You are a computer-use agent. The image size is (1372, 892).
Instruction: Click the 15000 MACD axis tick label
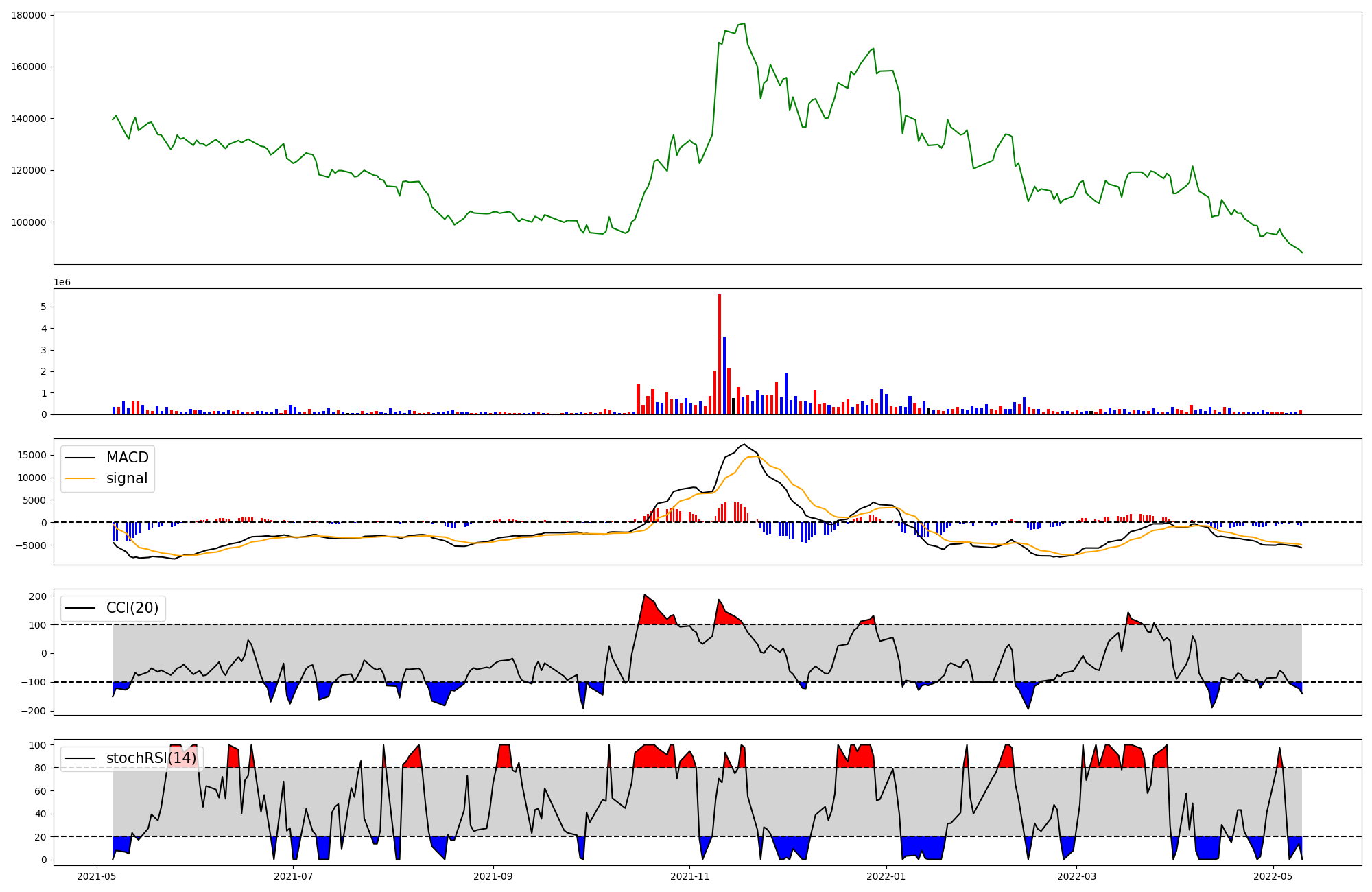click(32, 456)
